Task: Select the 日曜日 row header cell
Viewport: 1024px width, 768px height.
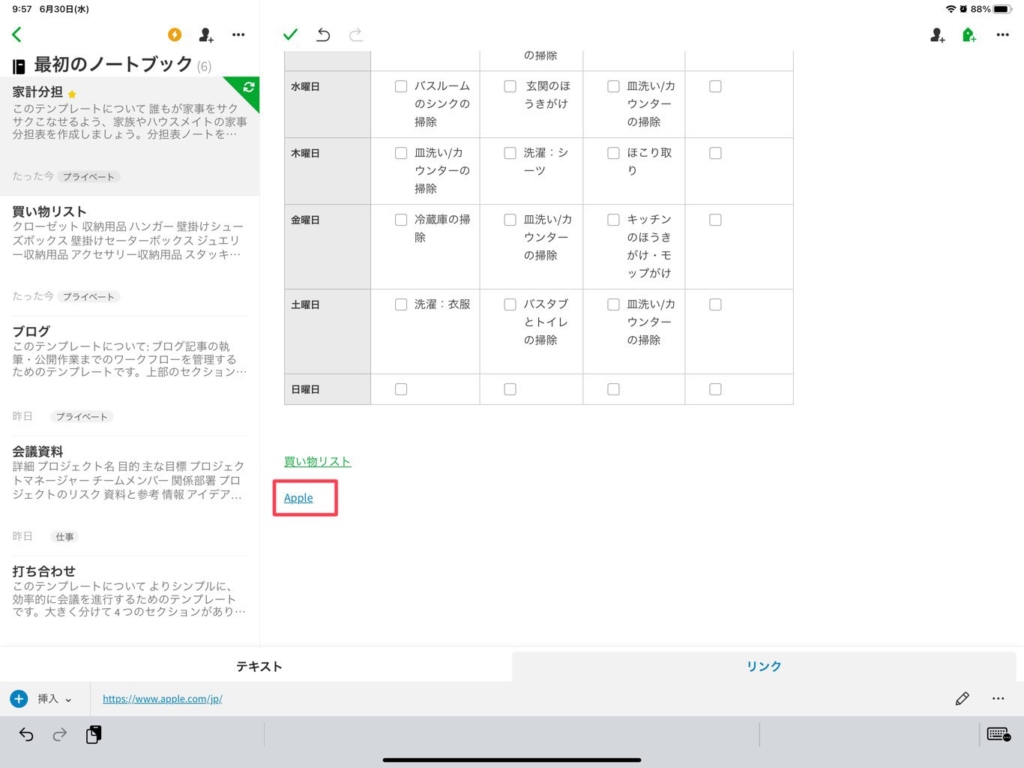Action: (x=327, y=389)
